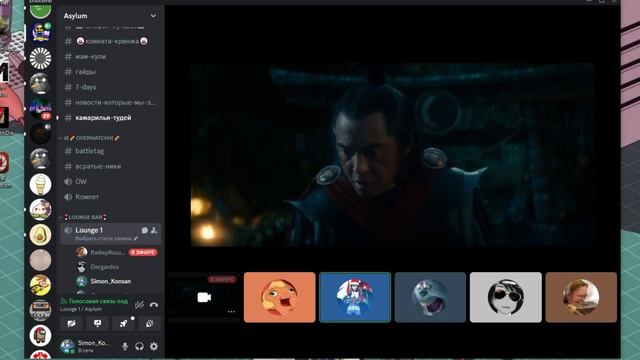Image resolution: width=640 pixels, height=360 pixels.
Task: Turn on camera in voice panel
Action: pos(71,323)
